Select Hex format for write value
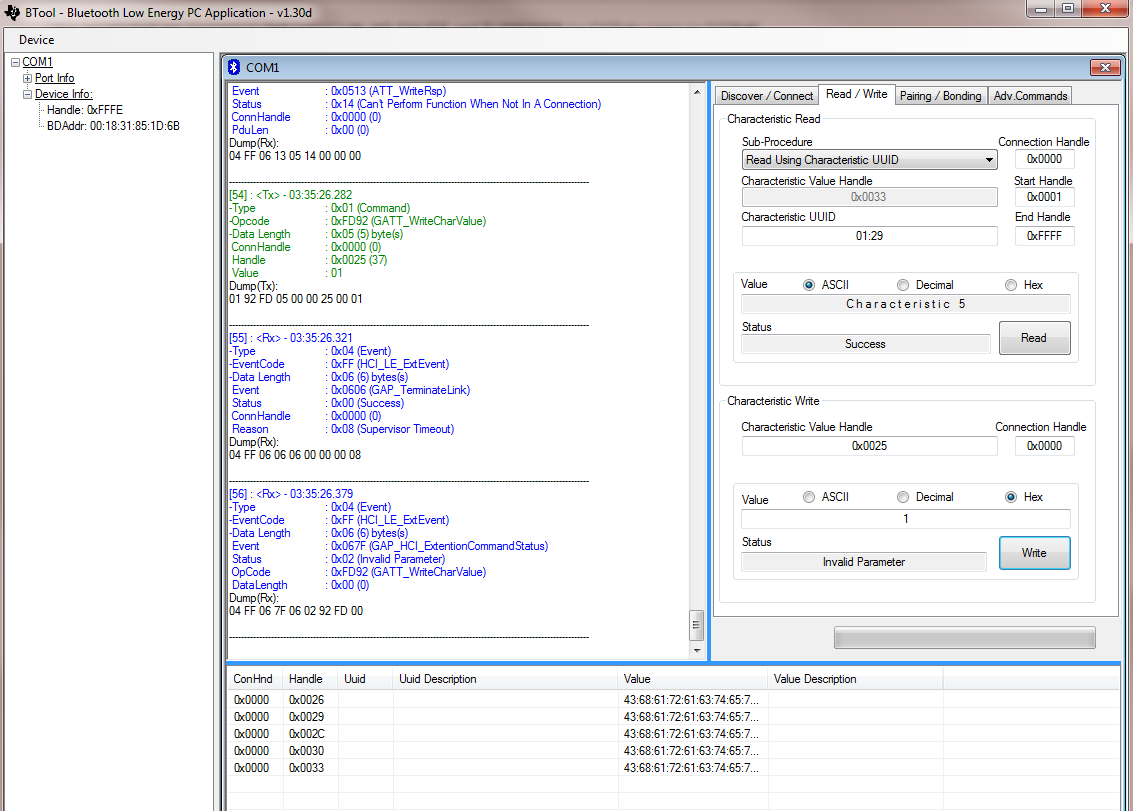The height and width of the screenshot is (811, 1133). point(1011,497)
